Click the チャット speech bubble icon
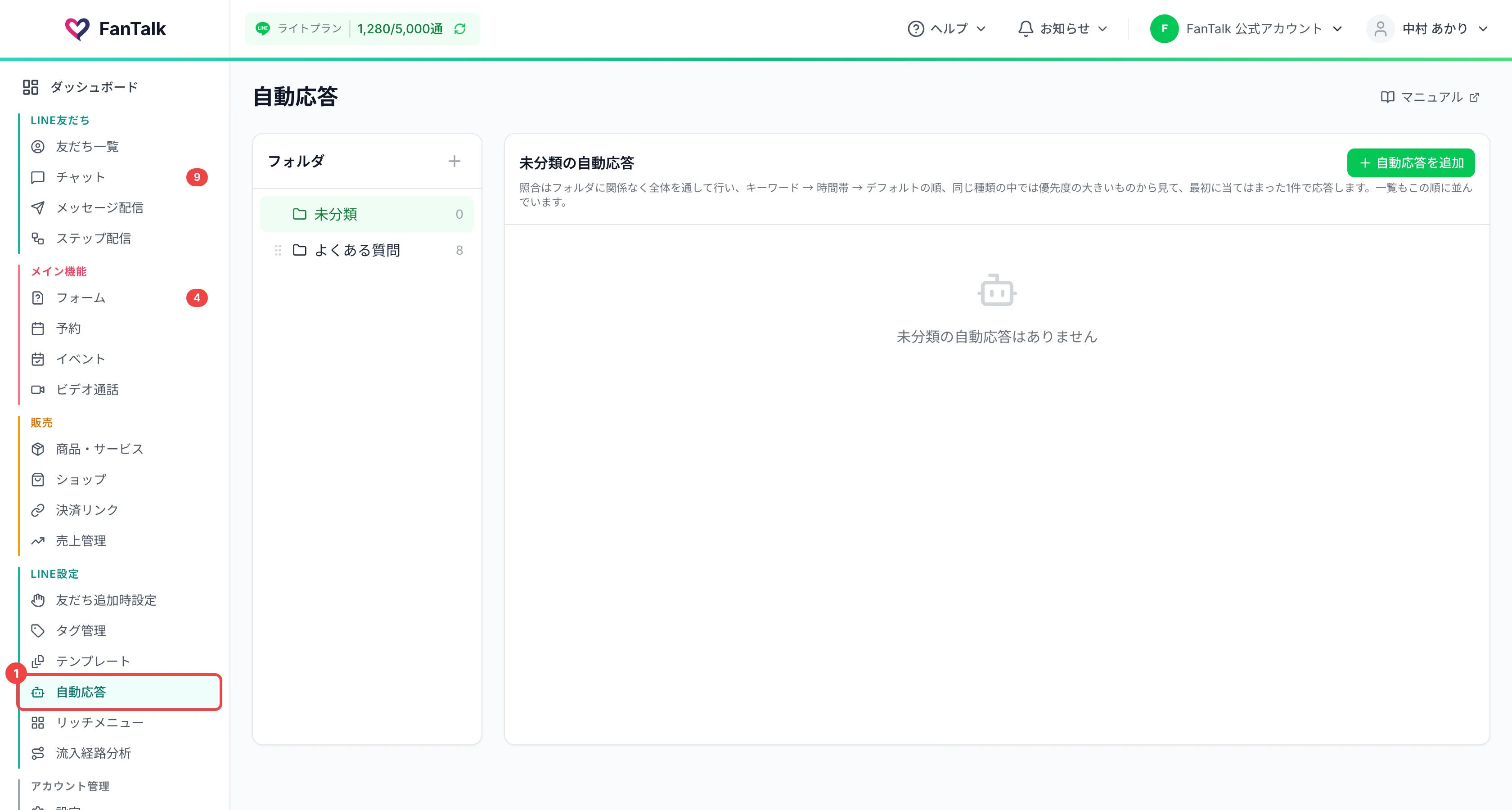1512x810 pixels. coord(37,177)
